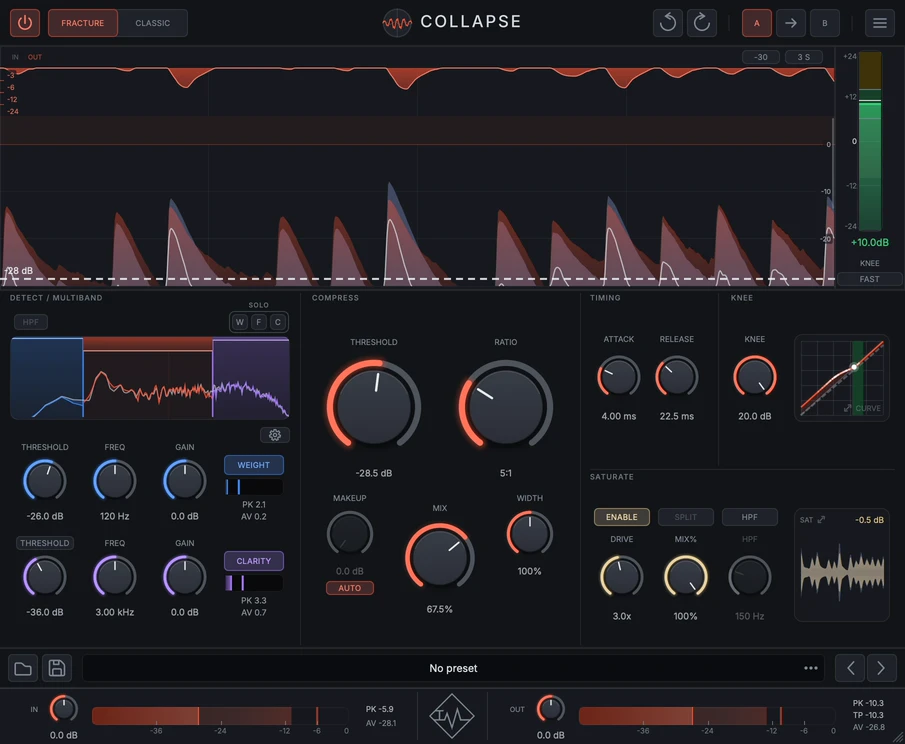Copy state A to B with arrow
The image size is (905, 744).
(x=791, y=23)
